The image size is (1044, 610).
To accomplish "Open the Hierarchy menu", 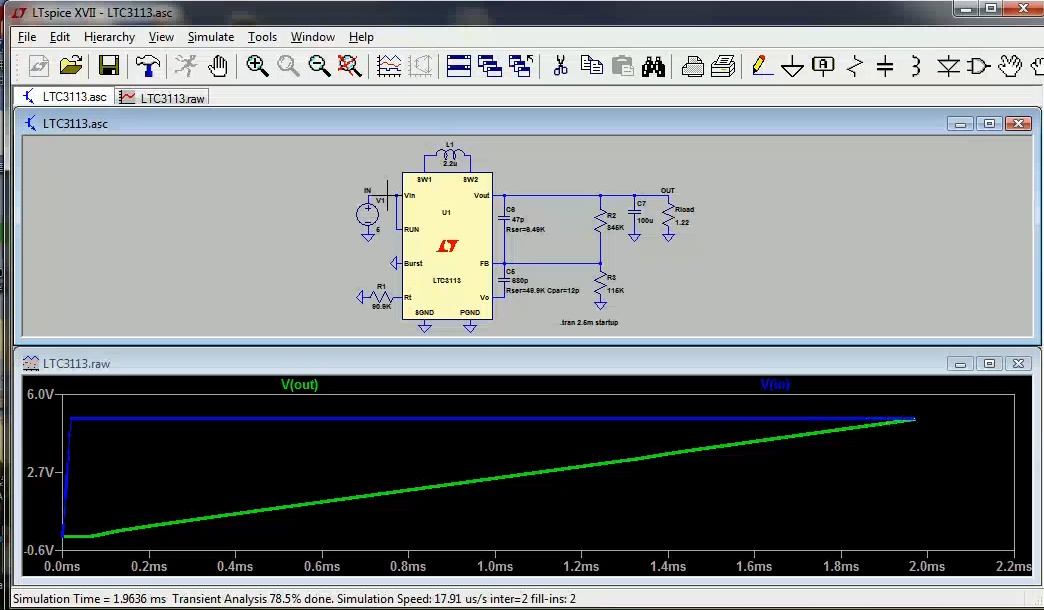I will [x=109, y=37].
